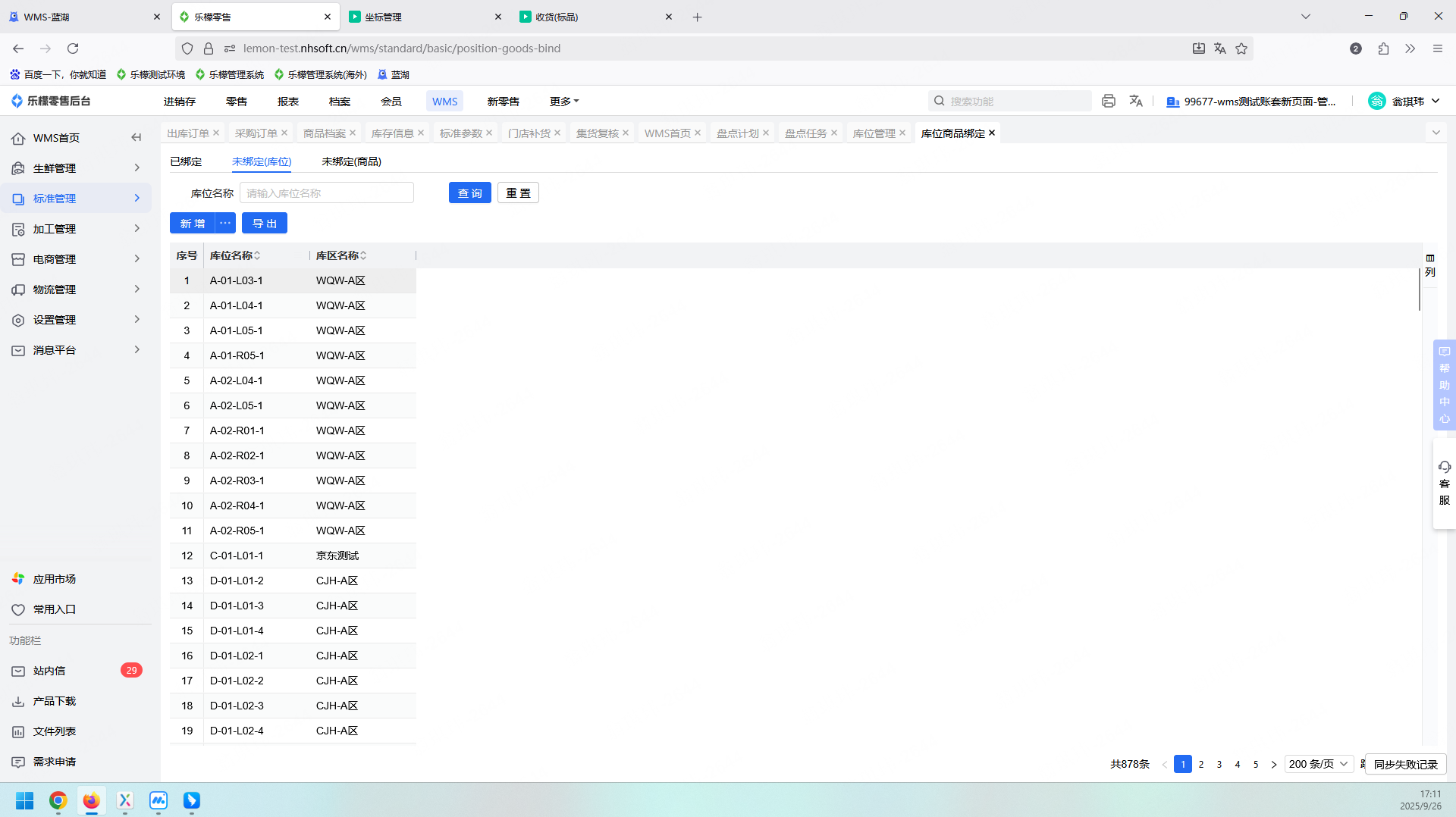The width and height of the screenshot is (1456, 817).
Task: Expand 加工管理 sidebar menu
Action: coord(76,229)
